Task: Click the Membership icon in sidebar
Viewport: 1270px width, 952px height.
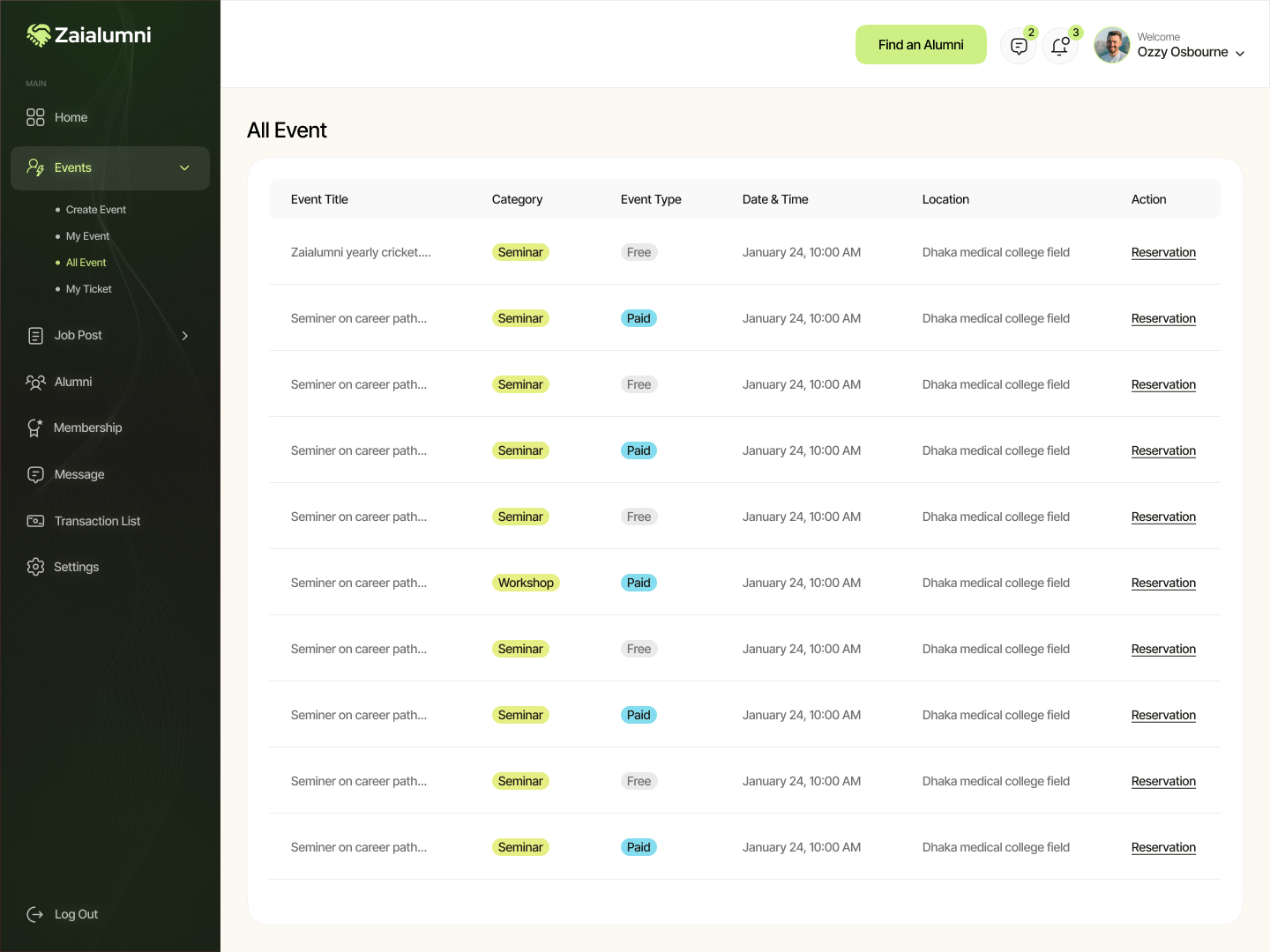Action: [x=35, y=428]
